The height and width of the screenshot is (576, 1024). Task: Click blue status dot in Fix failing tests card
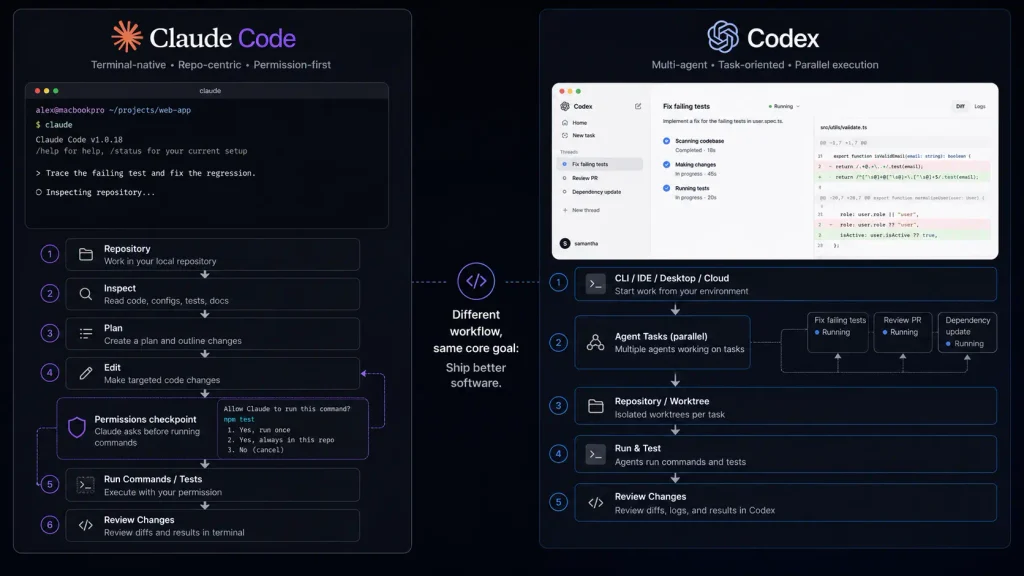(817, 332)
